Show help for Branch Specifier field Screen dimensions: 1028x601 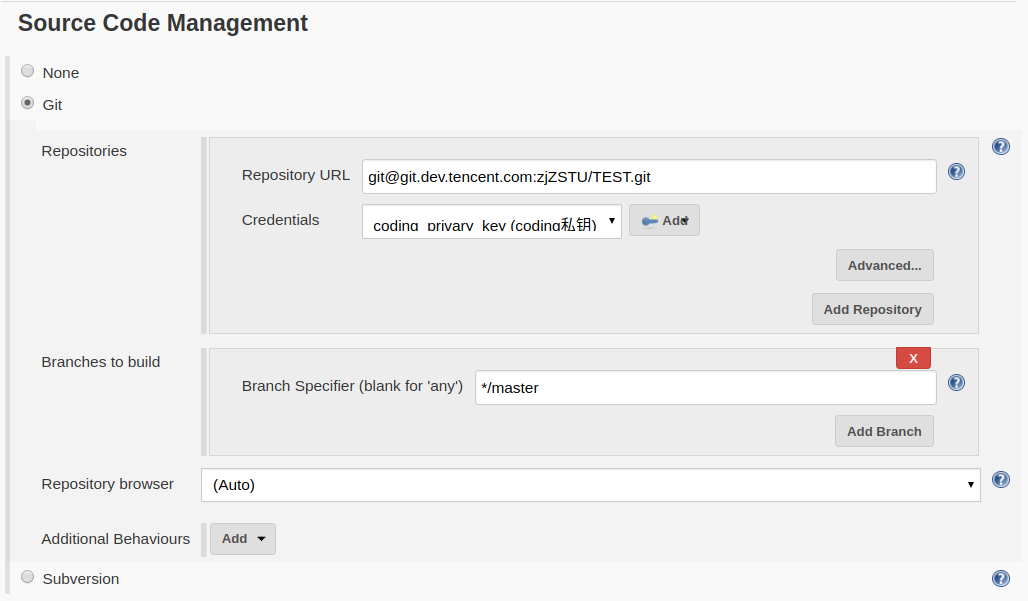(956, 382)
